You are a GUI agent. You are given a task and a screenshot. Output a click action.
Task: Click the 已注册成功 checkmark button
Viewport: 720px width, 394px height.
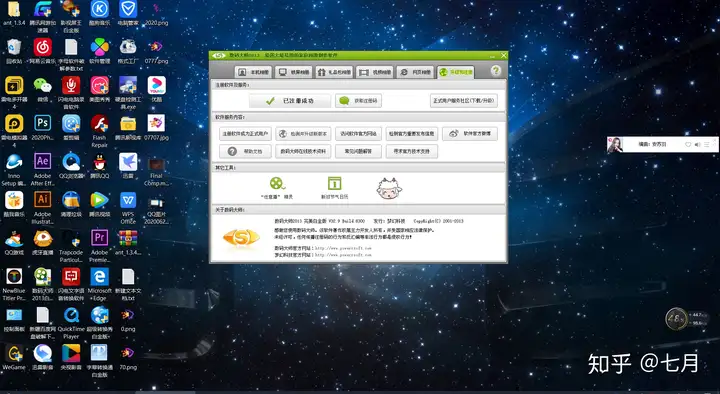pyautogui.click(x=290, y=101)
